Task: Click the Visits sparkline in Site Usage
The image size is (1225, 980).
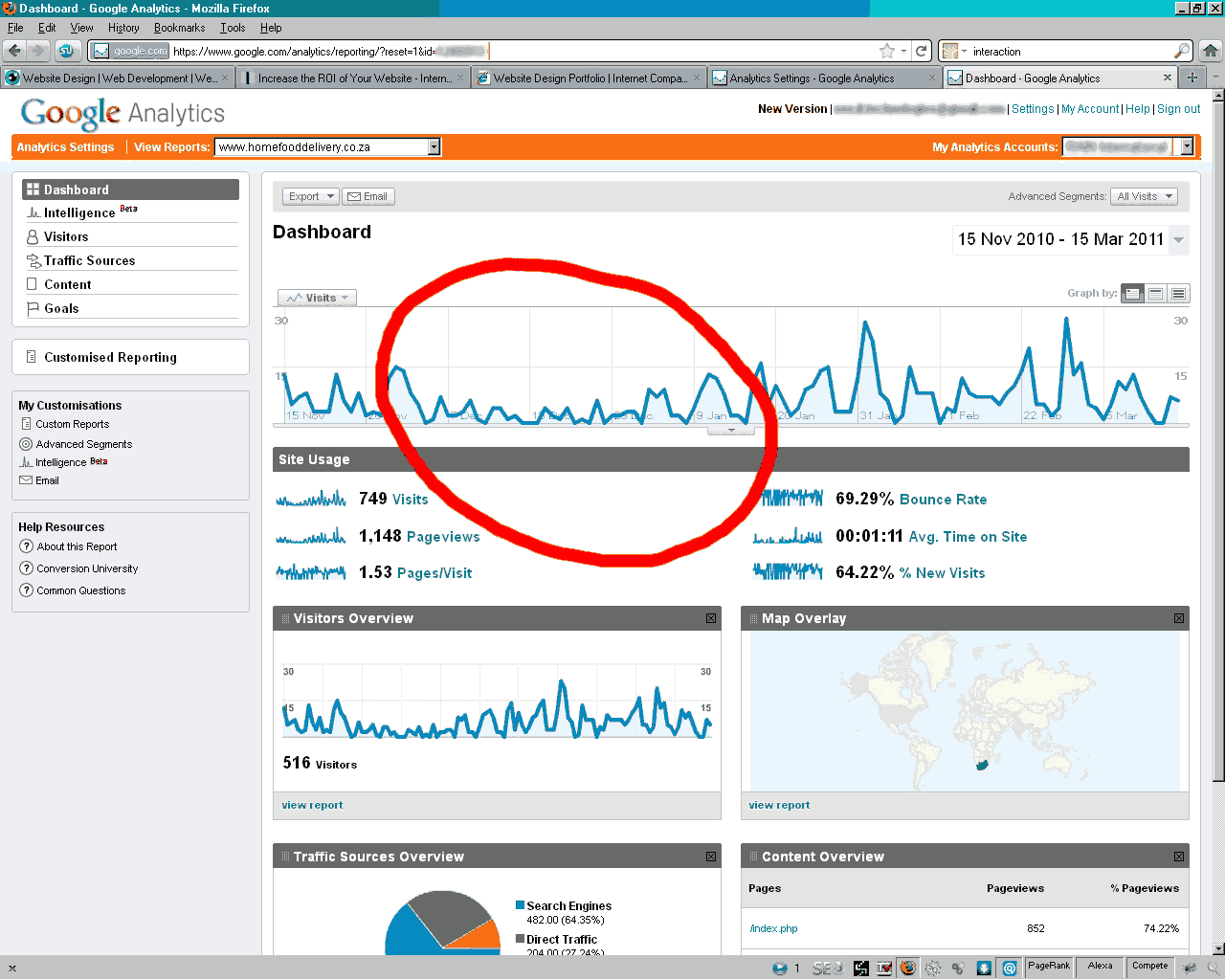Action: point(311,499)
